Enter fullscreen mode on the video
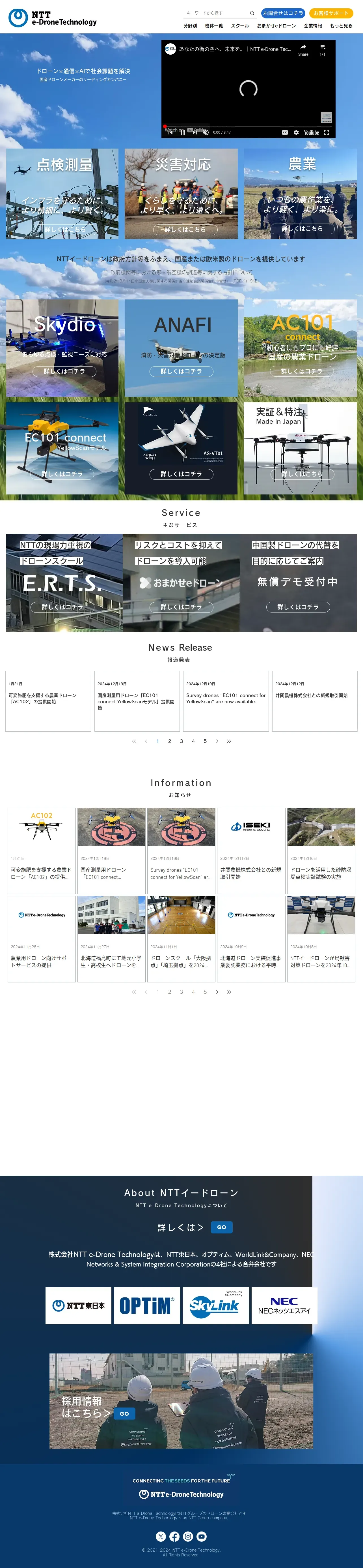The width and height of the screenshot is (363, 1568). click(x=327, y=132)
